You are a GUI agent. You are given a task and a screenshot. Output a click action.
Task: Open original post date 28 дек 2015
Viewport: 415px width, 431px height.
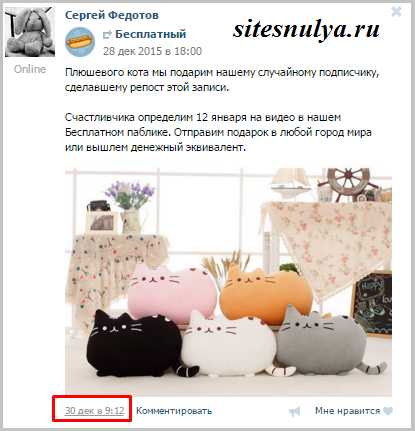(x=152, y=51)
